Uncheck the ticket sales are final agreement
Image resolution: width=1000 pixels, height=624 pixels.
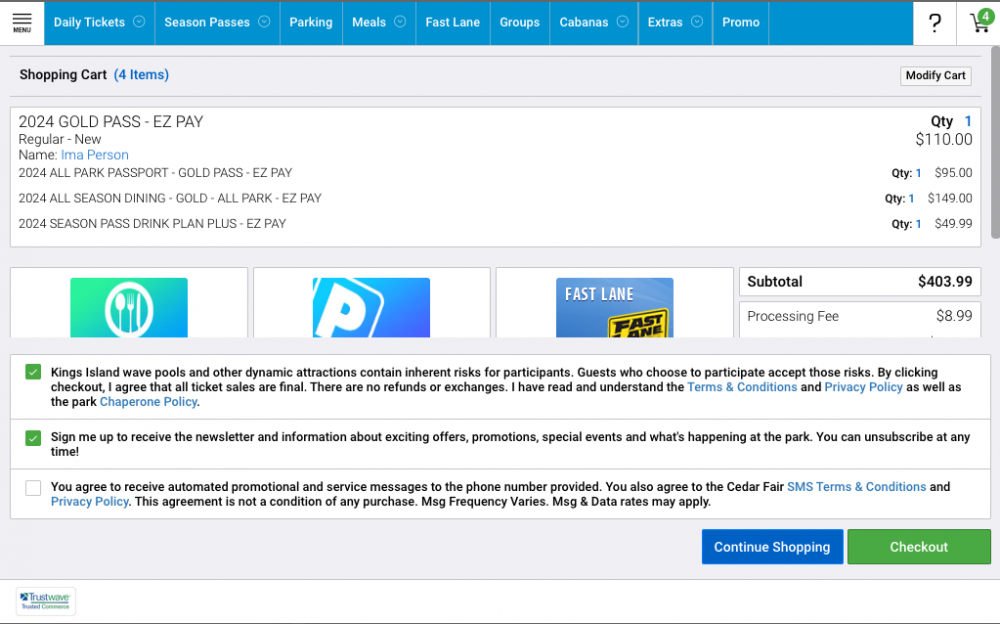(x=33, y=372)
